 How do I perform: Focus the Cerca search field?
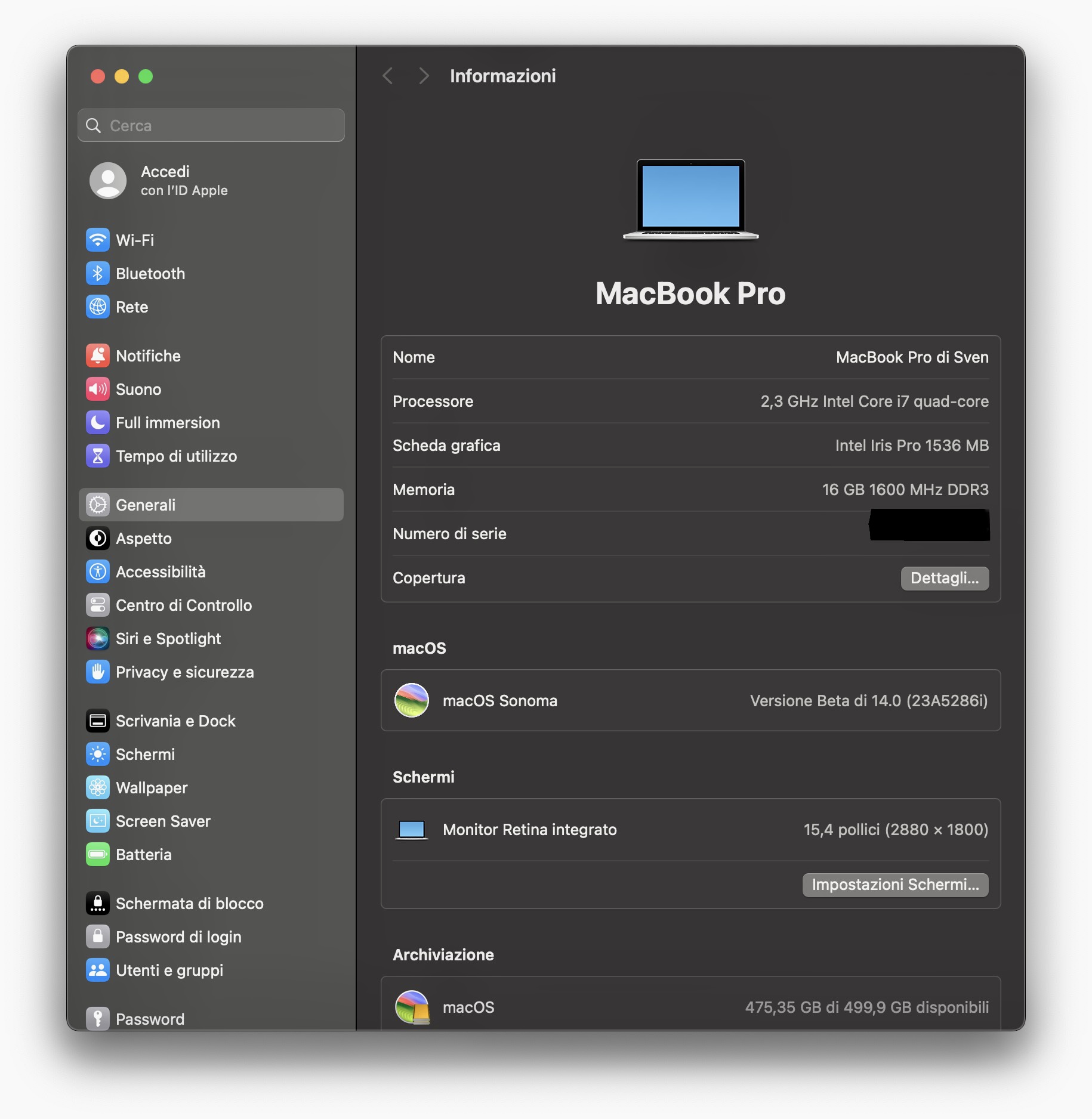tap(211, 125)
